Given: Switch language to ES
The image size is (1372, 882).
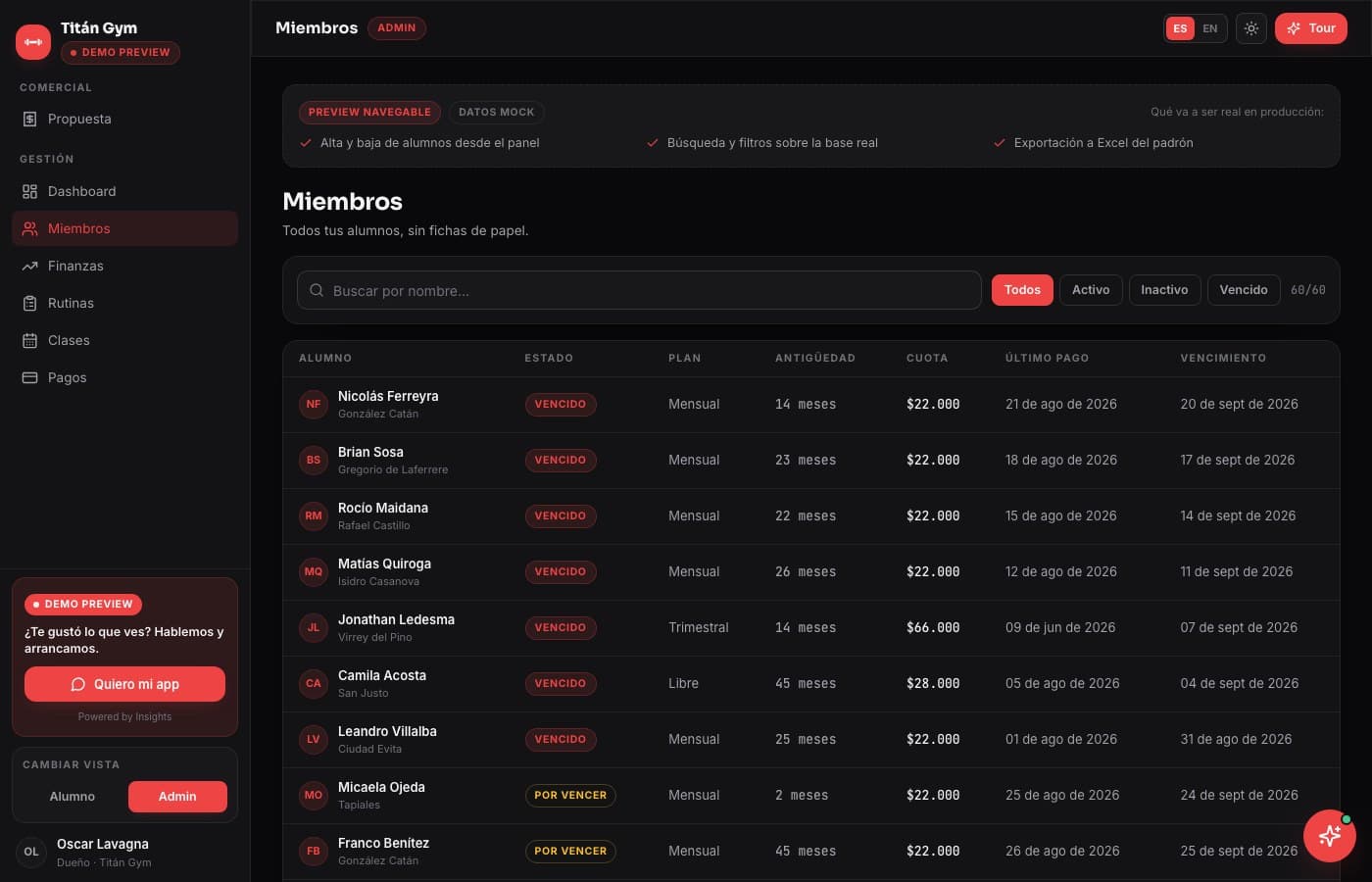Looking at the screenshot, I should tap(1180, 28).
